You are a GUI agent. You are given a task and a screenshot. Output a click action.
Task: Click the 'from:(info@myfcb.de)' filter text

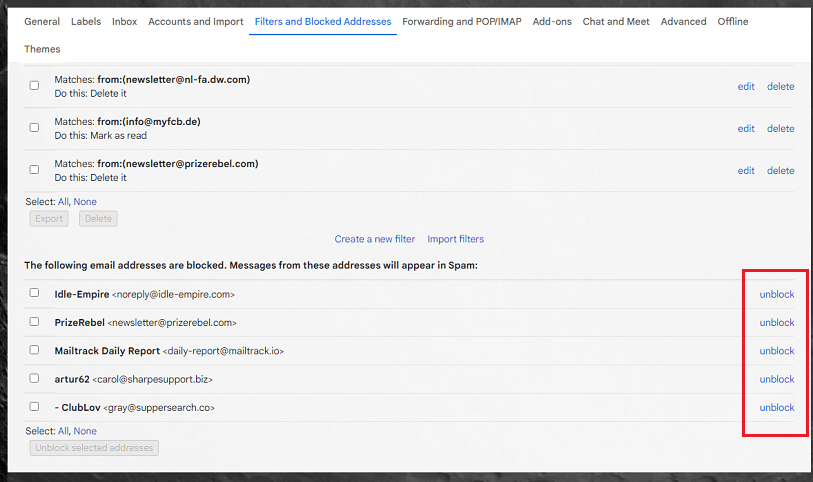pyautogui.click(x=149, y=121)
